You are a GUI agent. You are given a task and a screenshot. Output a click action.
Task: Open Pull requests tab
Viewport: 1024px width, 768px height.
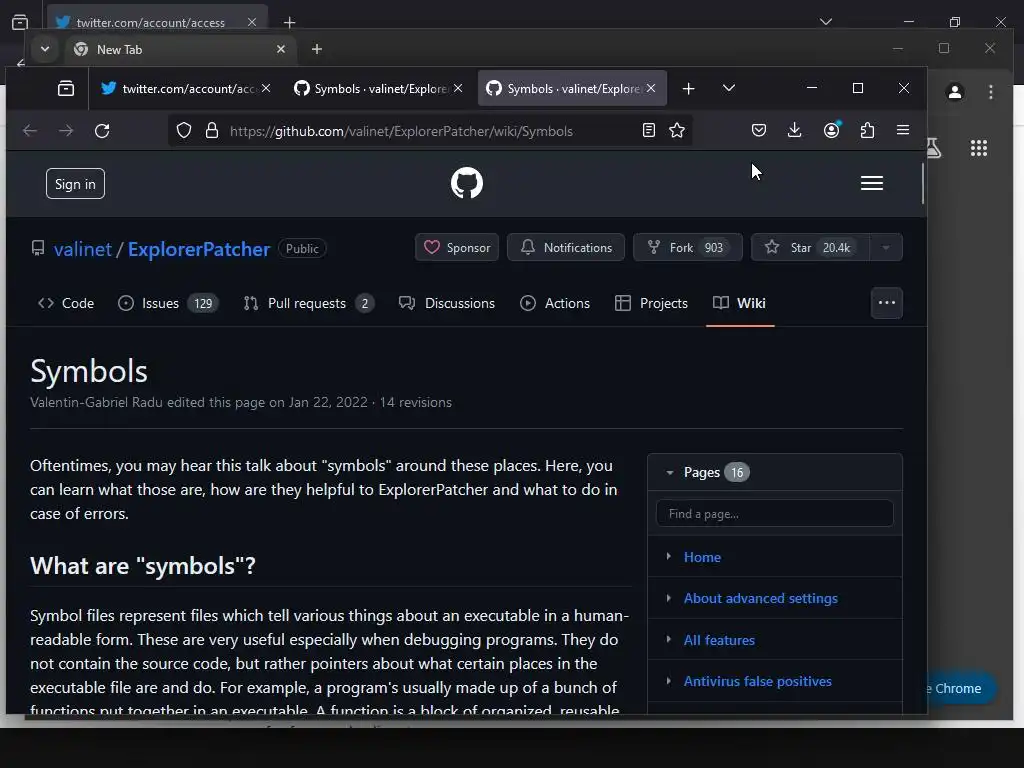(x=308, y=303)
